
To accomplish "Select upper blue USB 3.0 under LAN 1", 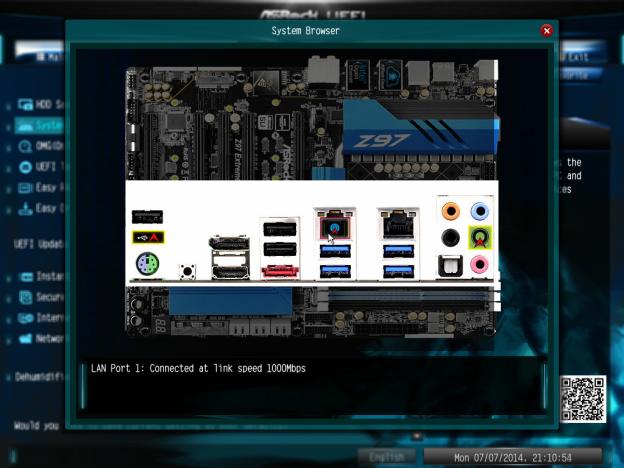I will 335,251.
